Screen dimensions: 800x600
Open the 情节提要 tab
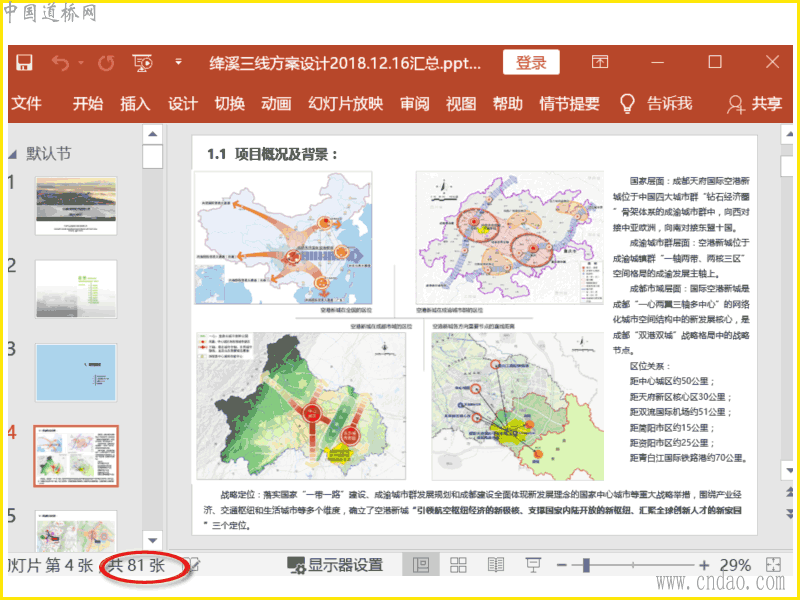pyautogui.click(x=569, y=104)
